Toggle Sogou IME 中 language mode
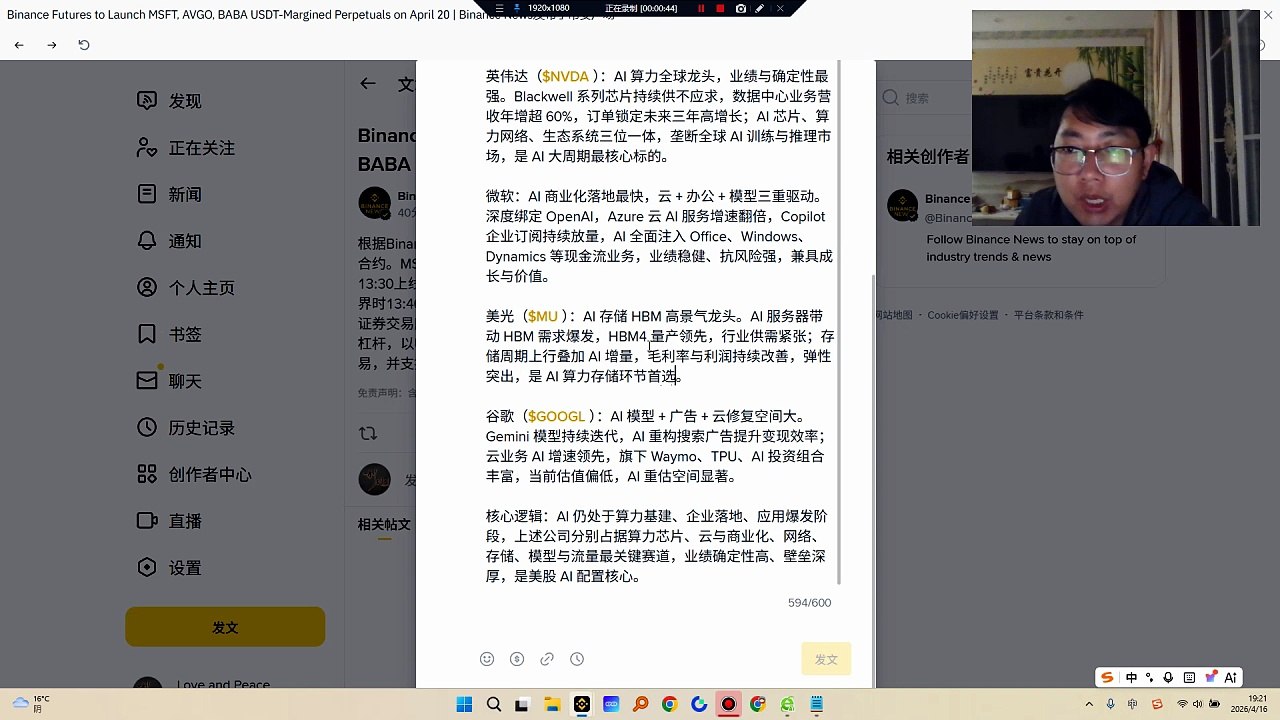Image resolution: width=1280 pixels, height=720 pixels. [x=1131, y=677]
